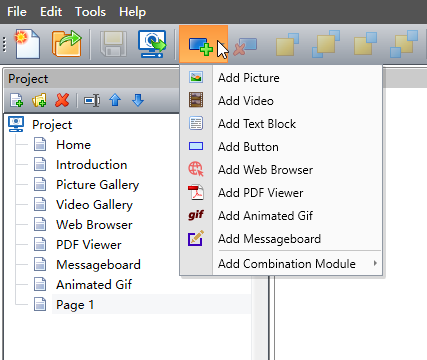The width and height of the screenshot is (427, 360).
Task: Select Page 1 in the tree
Action: (75, 305)
